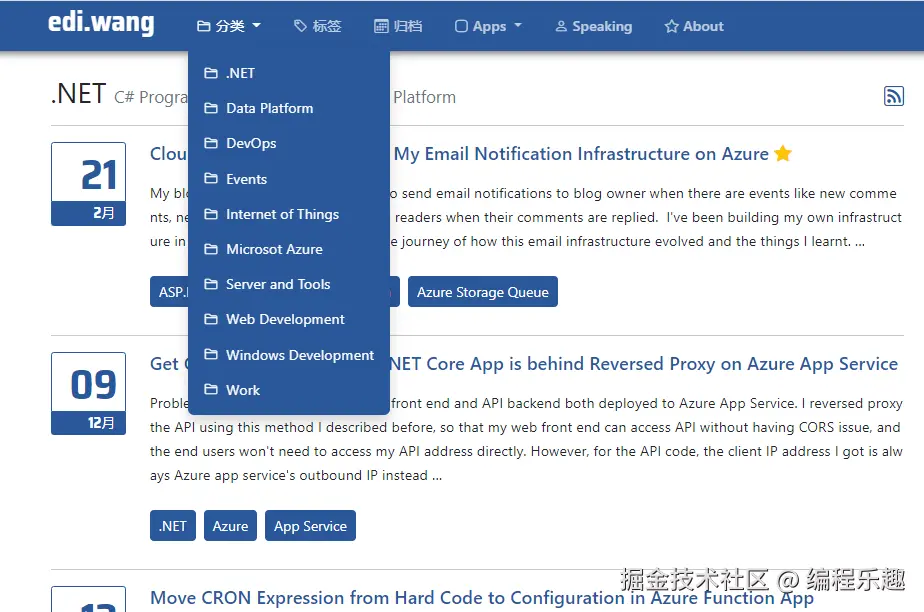
Task: Click the person icon beside Speaking
Action: coord(561,27)
